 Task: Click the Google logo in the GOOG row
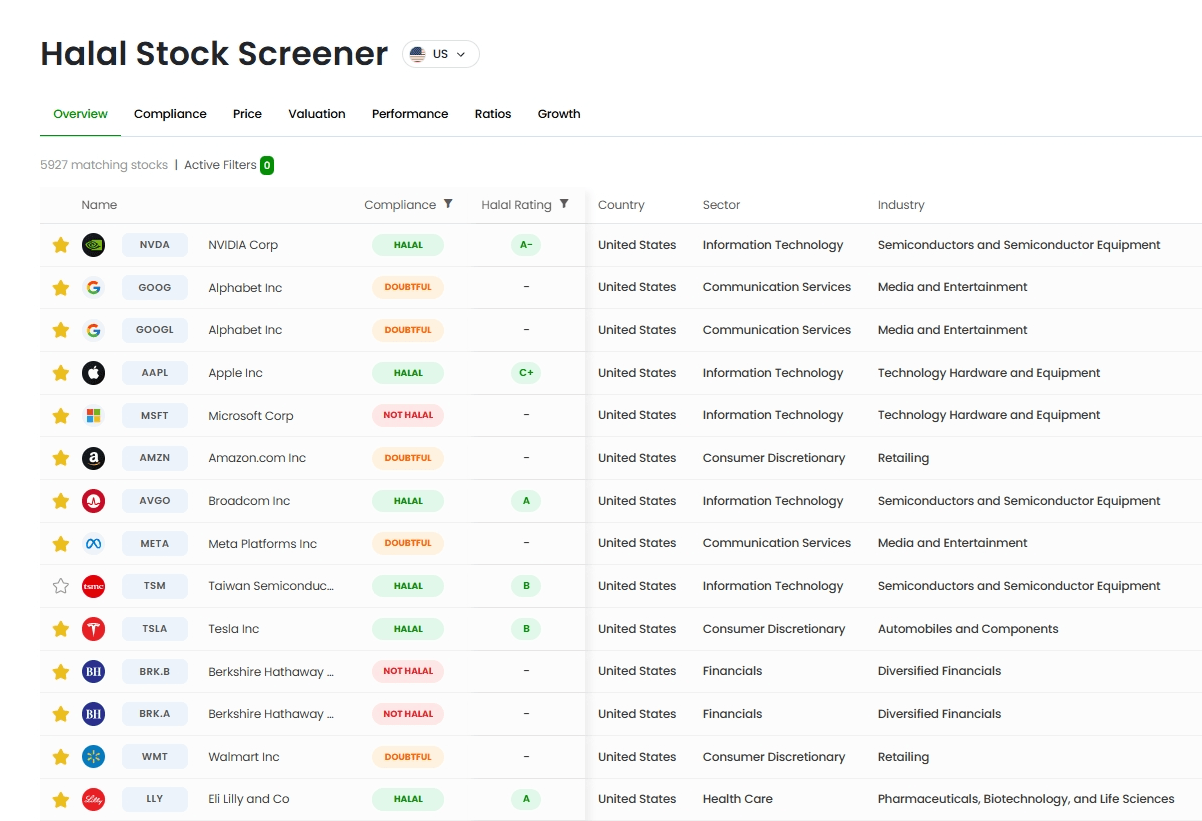click(93, 288)
